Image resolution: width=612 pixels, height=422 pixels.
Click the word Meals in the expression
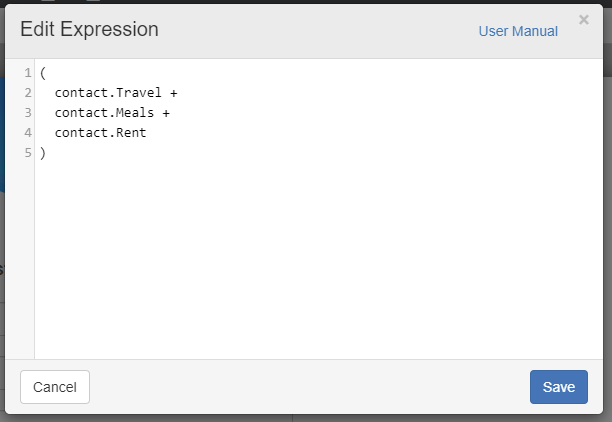click(135, 113)
